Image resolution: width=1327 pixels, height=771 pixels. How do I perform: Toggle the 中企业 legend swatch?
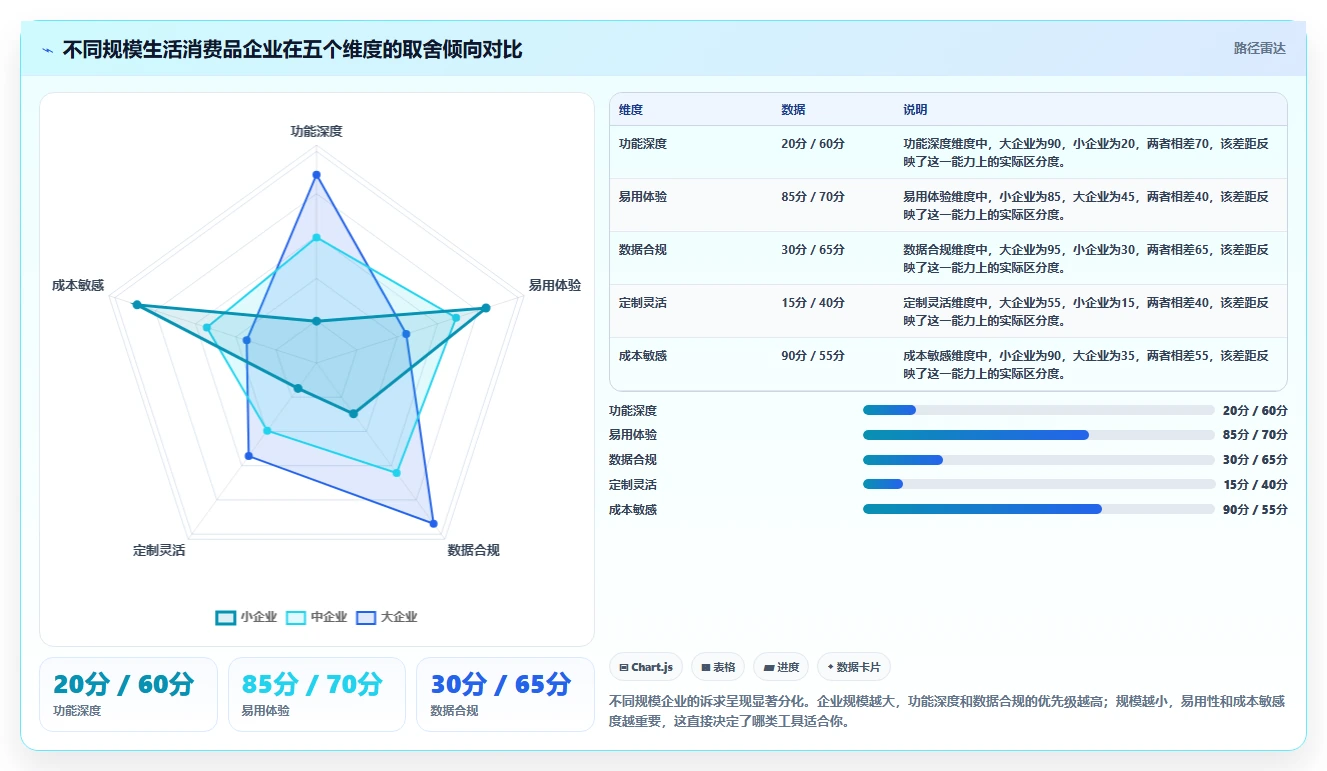click(x=296, y=617)
